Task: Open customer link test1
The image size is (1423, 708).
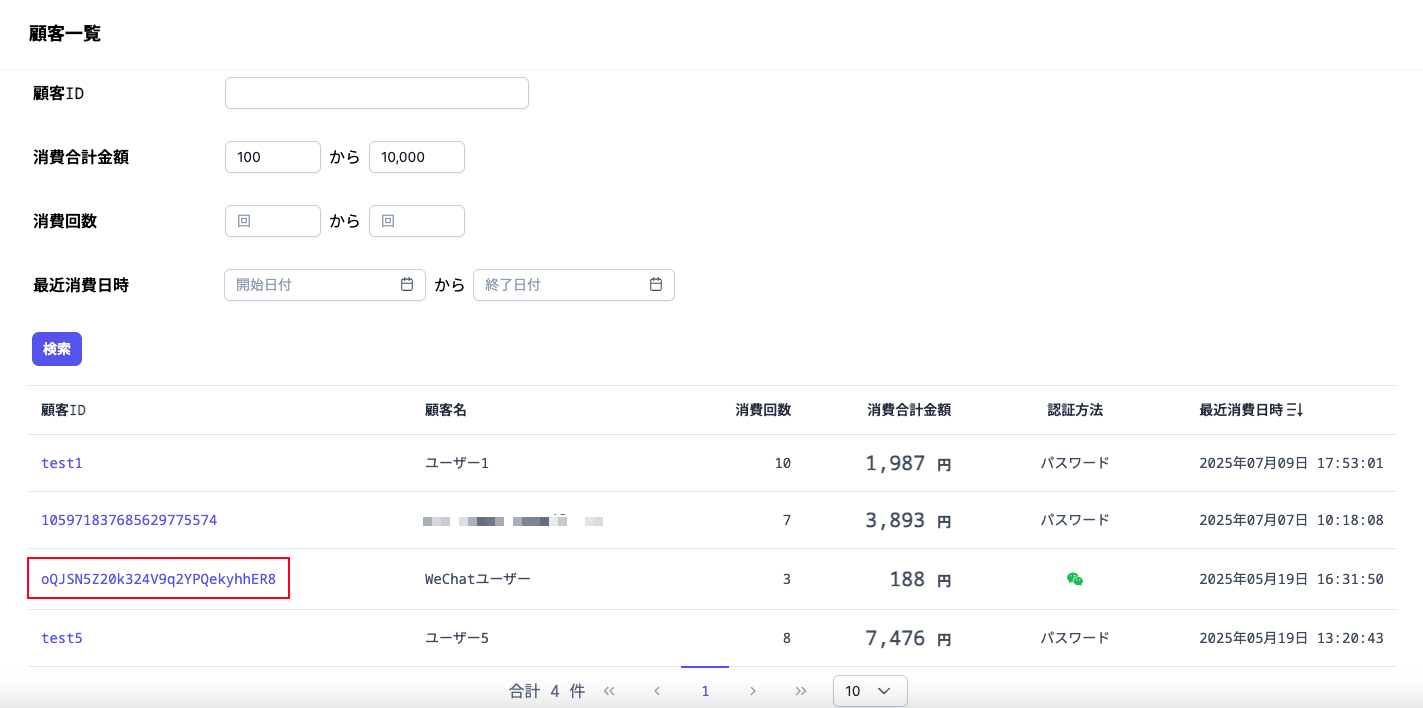Action: pos(61,463)
